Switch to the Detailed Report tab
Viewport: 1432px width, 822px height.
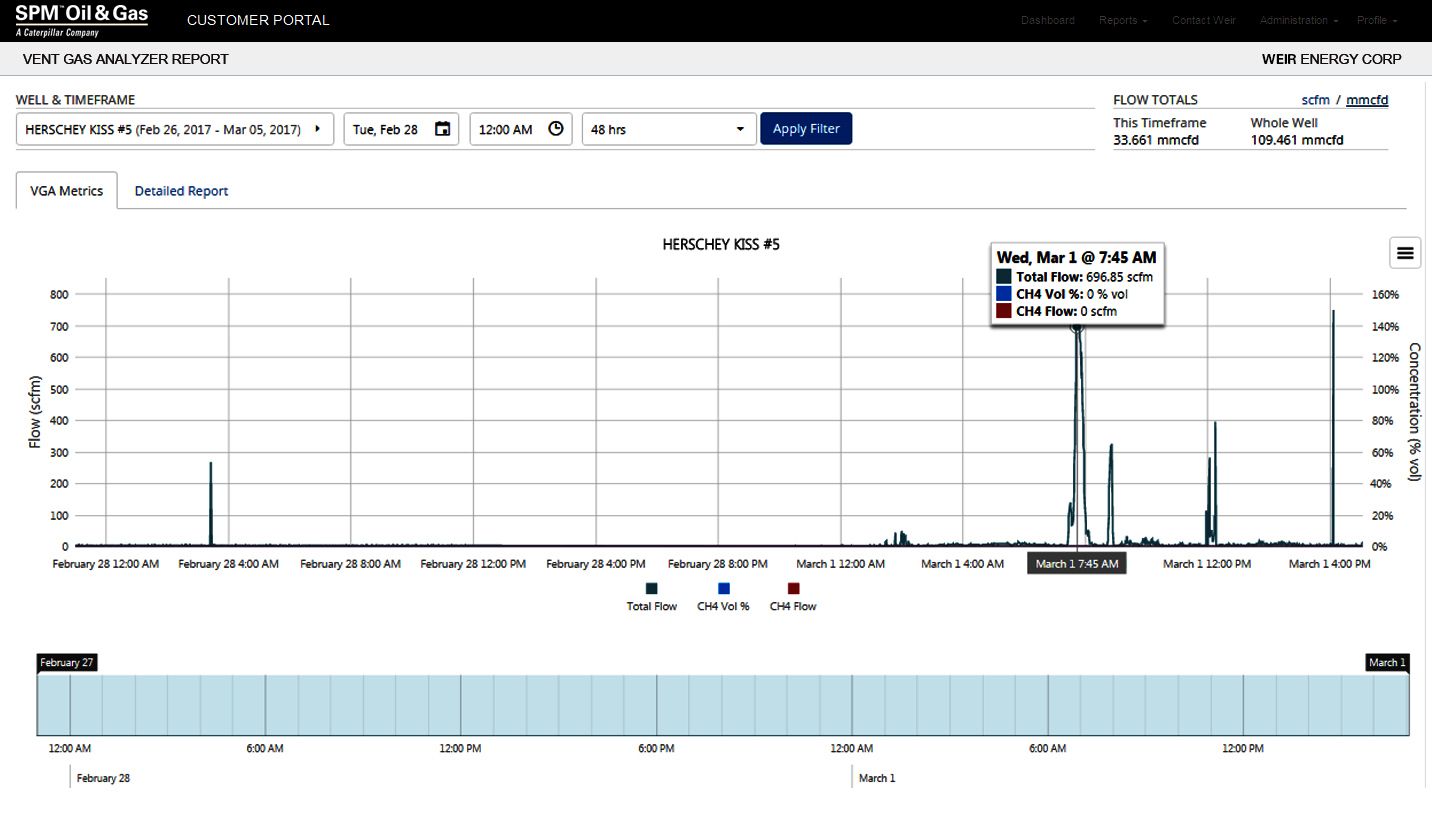point(181,190)
